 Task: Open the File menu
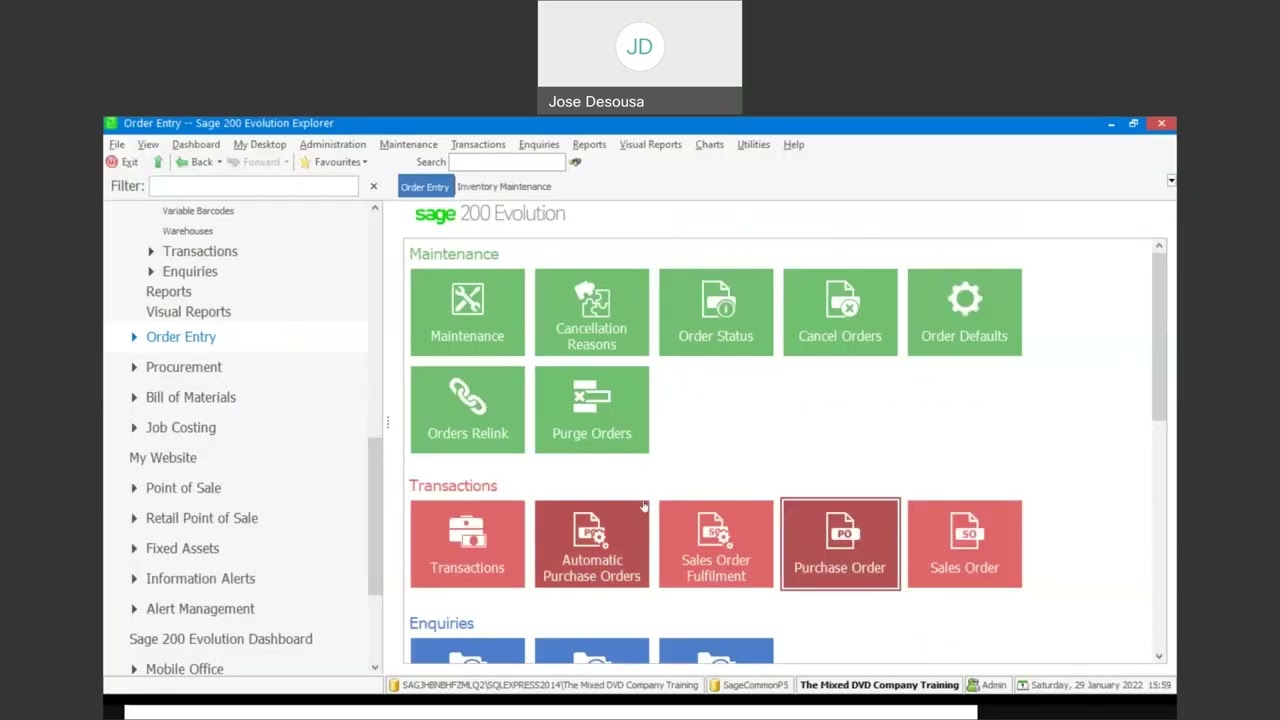(x=117, y=144)
